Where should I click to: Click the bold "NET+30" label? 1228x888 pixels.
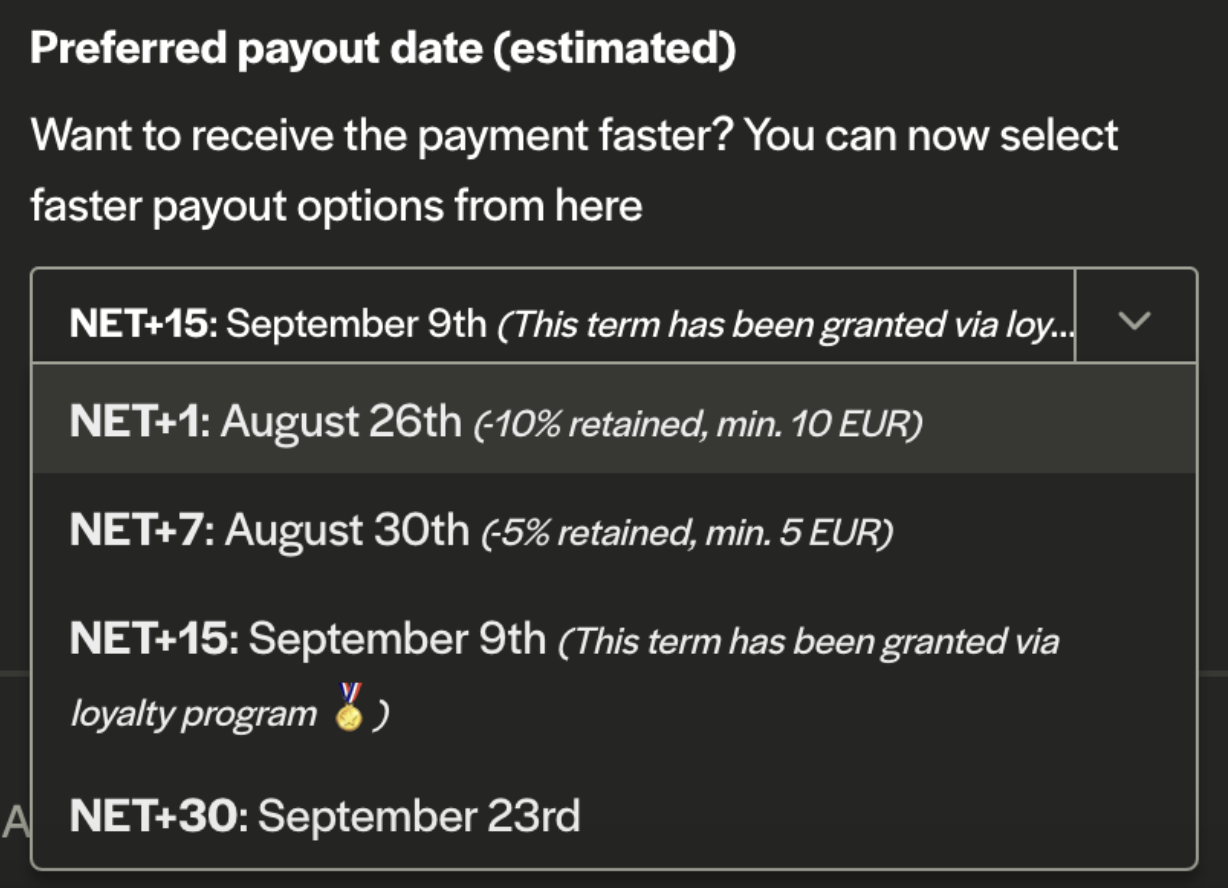coord(158,816)
